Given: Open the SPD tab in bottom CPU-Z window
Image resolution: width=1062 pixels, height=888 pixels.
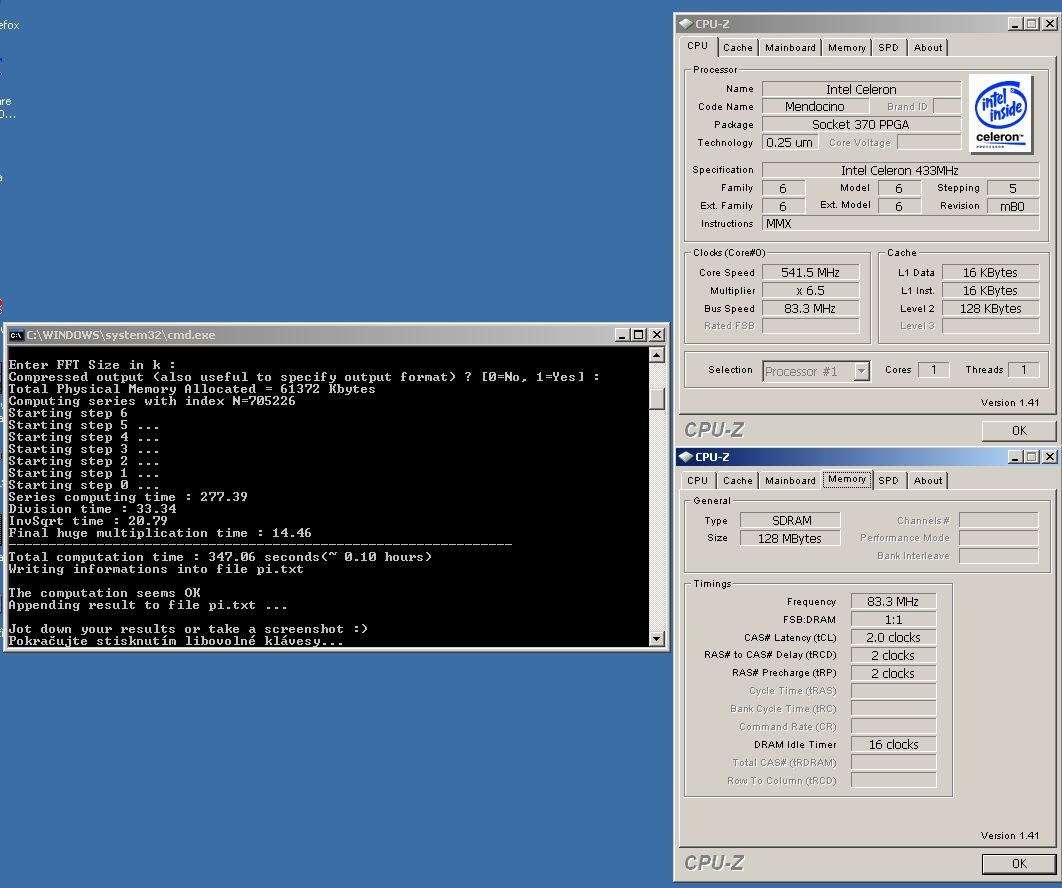Looking at the screenshot, I should pos(889,480).
